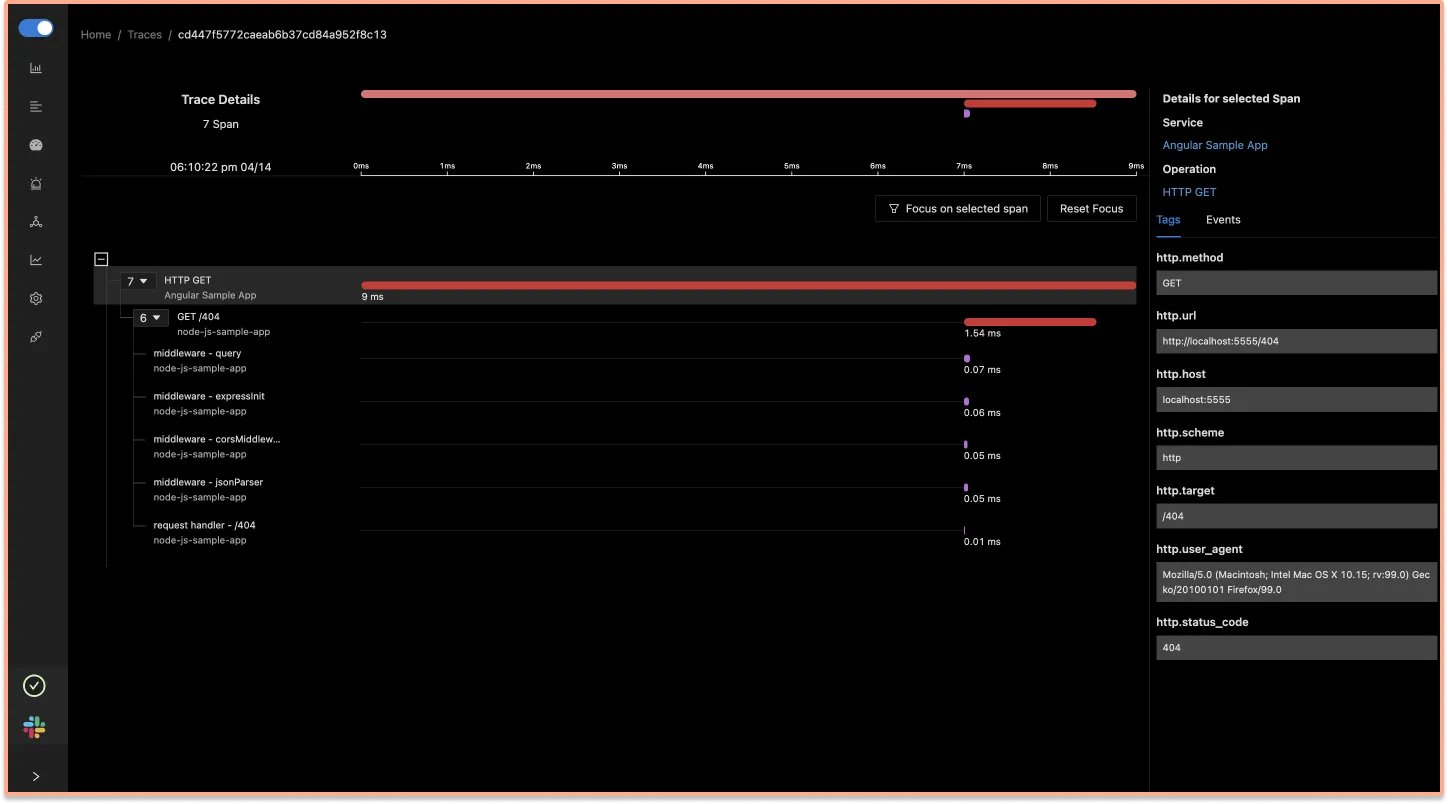Select the request handler - /404 span
1448x804 pixels.
click(x=204, y=533)
